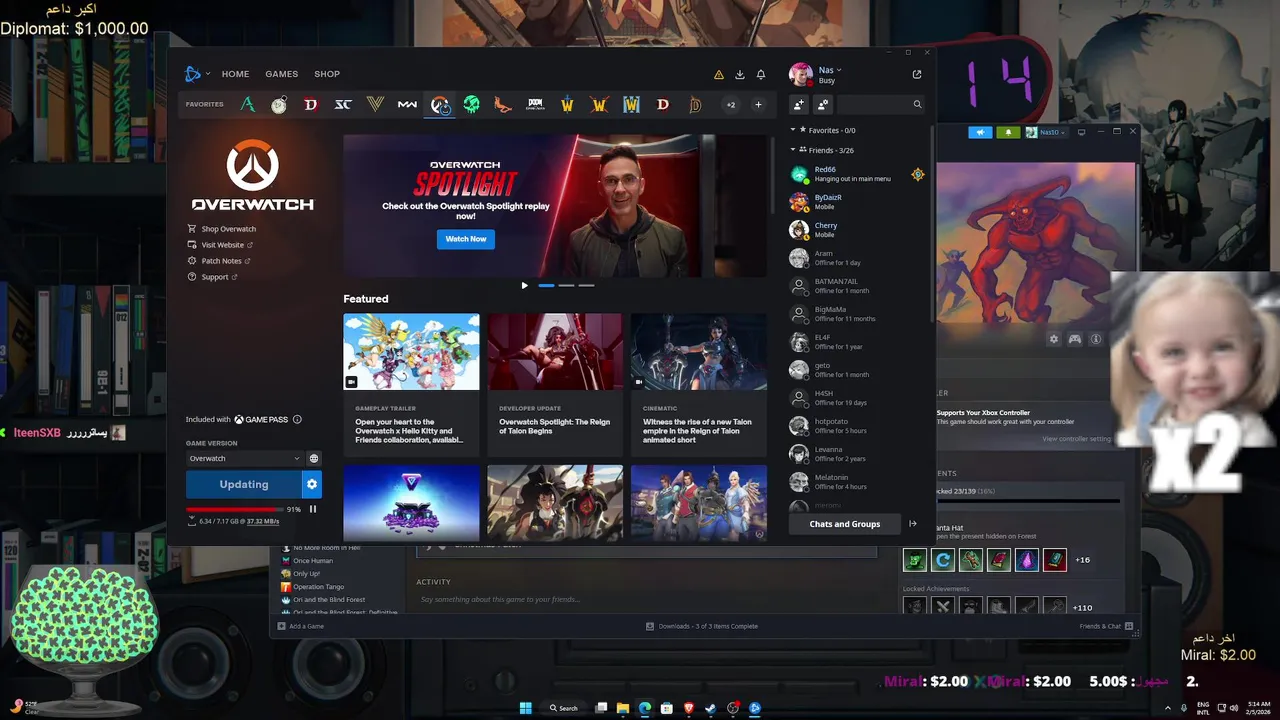This screenshot has width=1280, height=720.
Task: Select friend ByDaizR in the list
Action: point(857,202)
